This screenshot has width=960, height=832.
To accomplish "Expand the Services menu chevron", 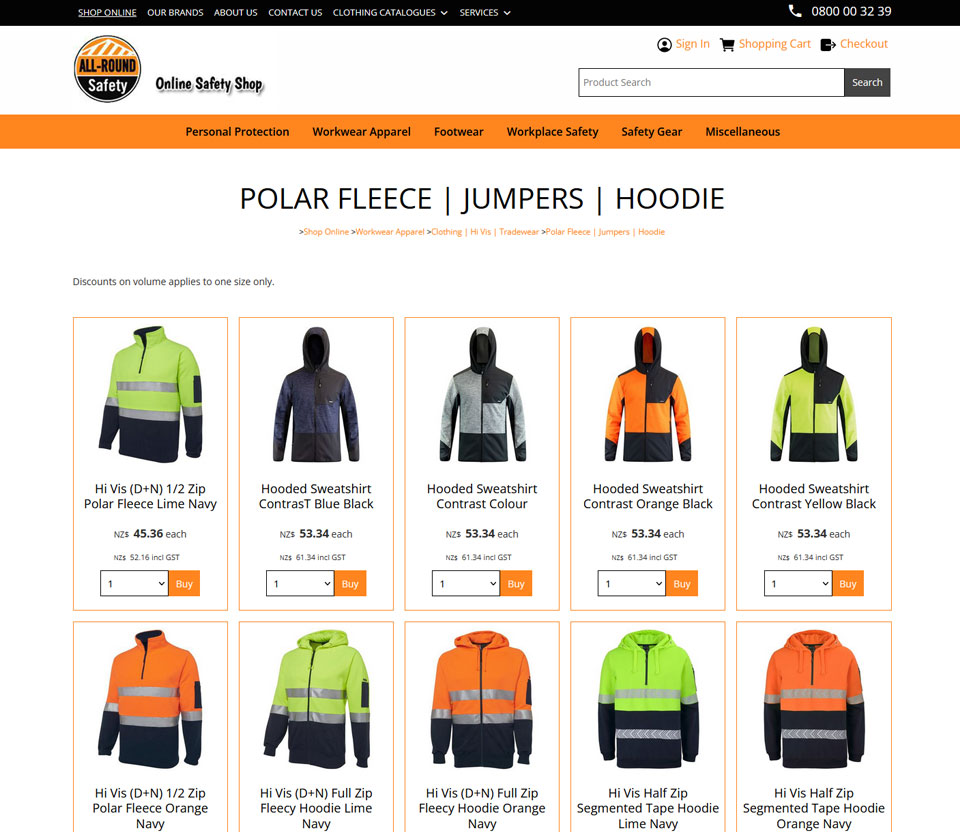I will click(507, 13).
